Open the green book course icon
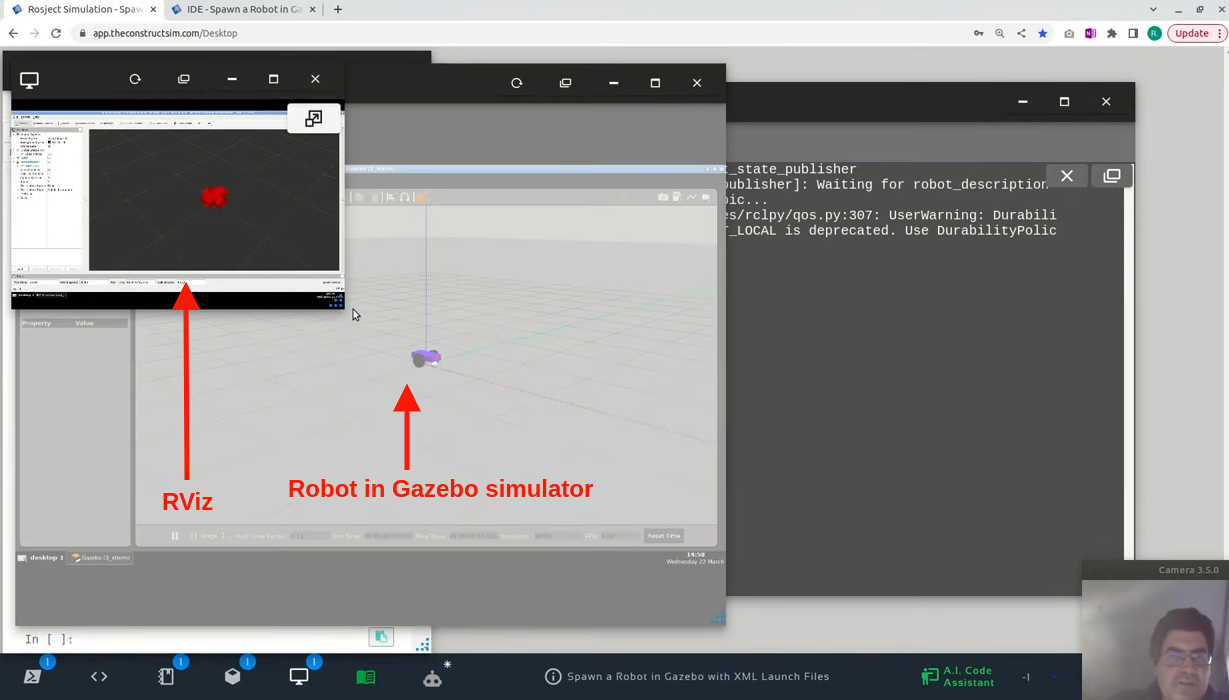The image size is (1229, 700). (x=366, y=677)
